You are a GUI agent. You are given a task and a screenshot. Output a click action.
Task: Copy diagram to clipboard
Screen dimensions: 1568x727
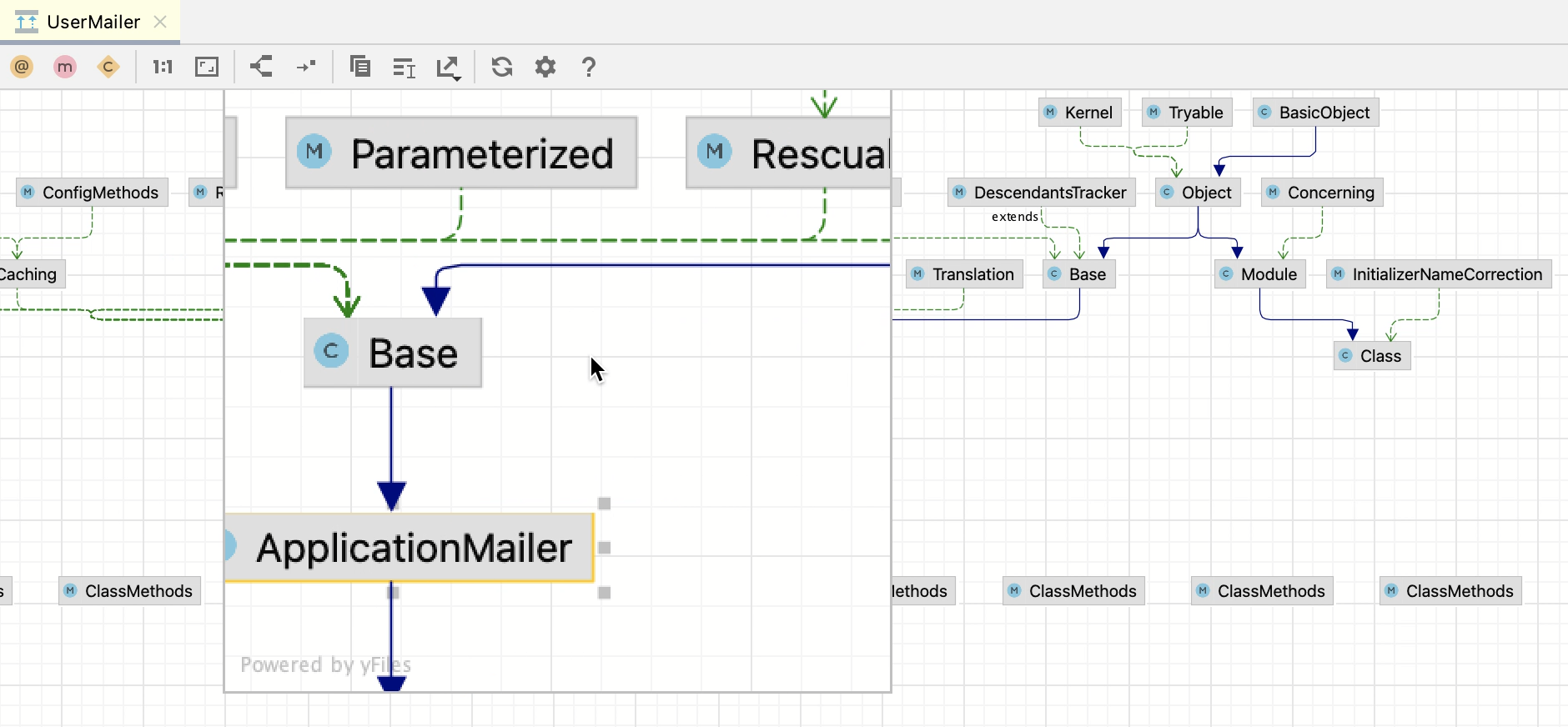click(x=360, y=67)
